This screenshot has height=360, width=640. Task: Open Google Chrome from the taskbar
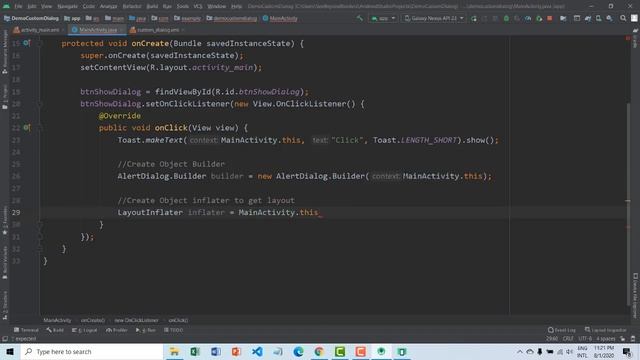point(319,351)
